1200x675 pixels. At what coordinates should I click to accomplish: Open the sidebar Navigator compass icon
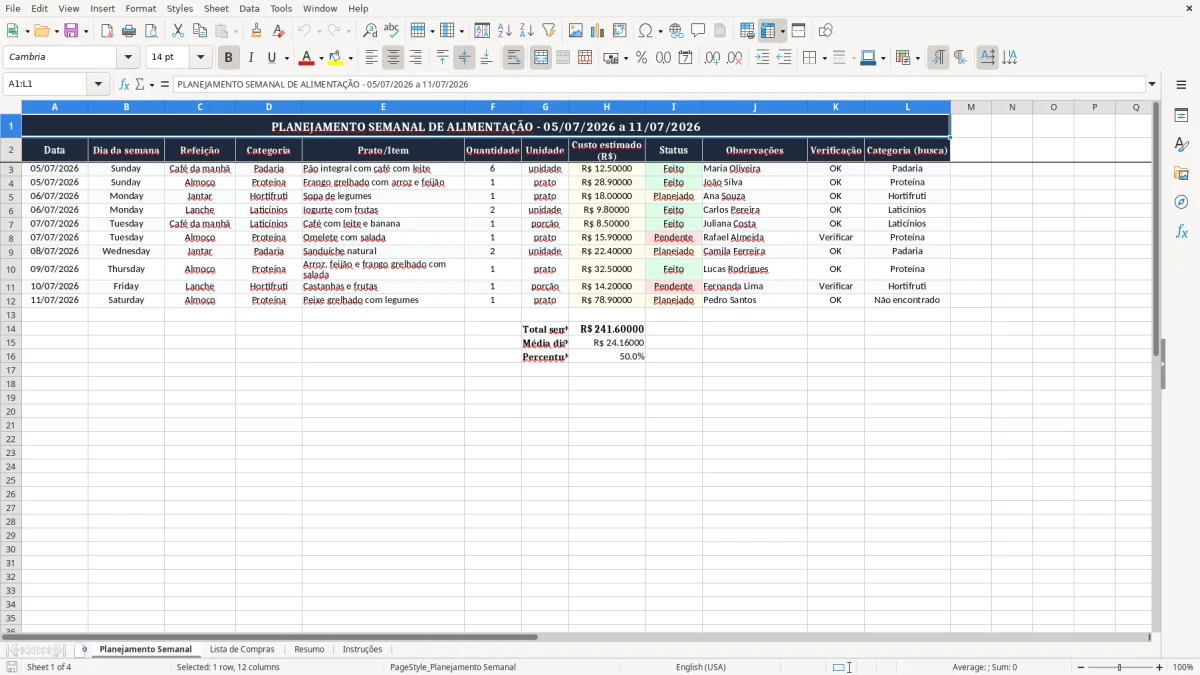pos(1181,202)
